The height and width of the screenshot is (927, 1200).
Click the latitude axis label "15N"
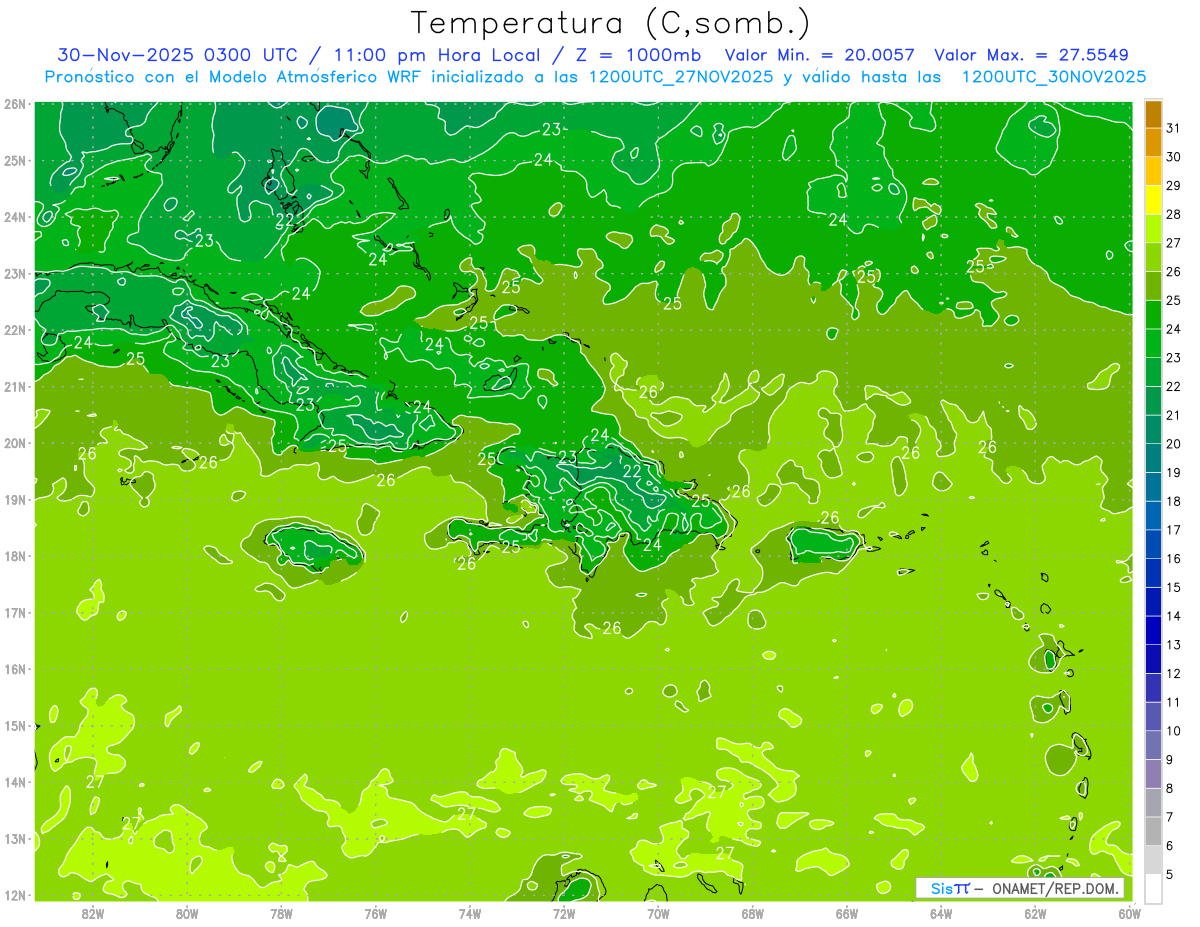point(15,726)
